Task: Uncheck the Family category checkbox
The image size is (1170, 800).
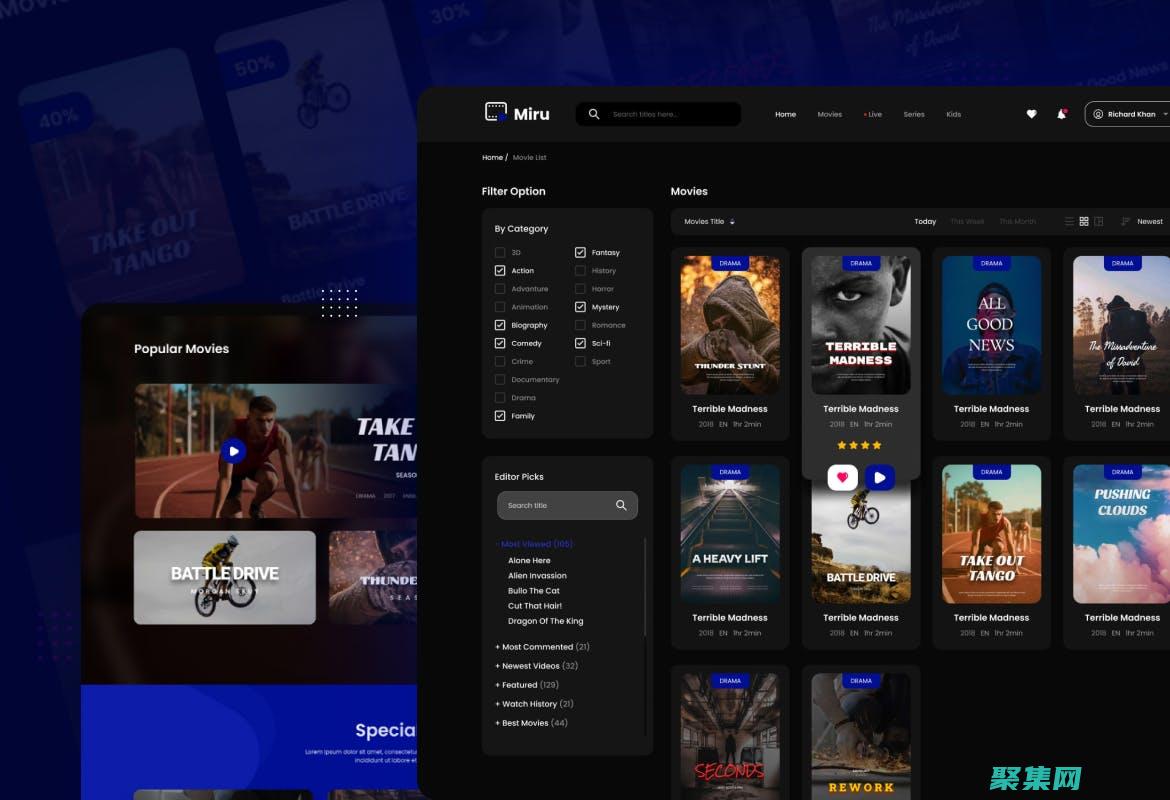Action: [x=500, y=416]
